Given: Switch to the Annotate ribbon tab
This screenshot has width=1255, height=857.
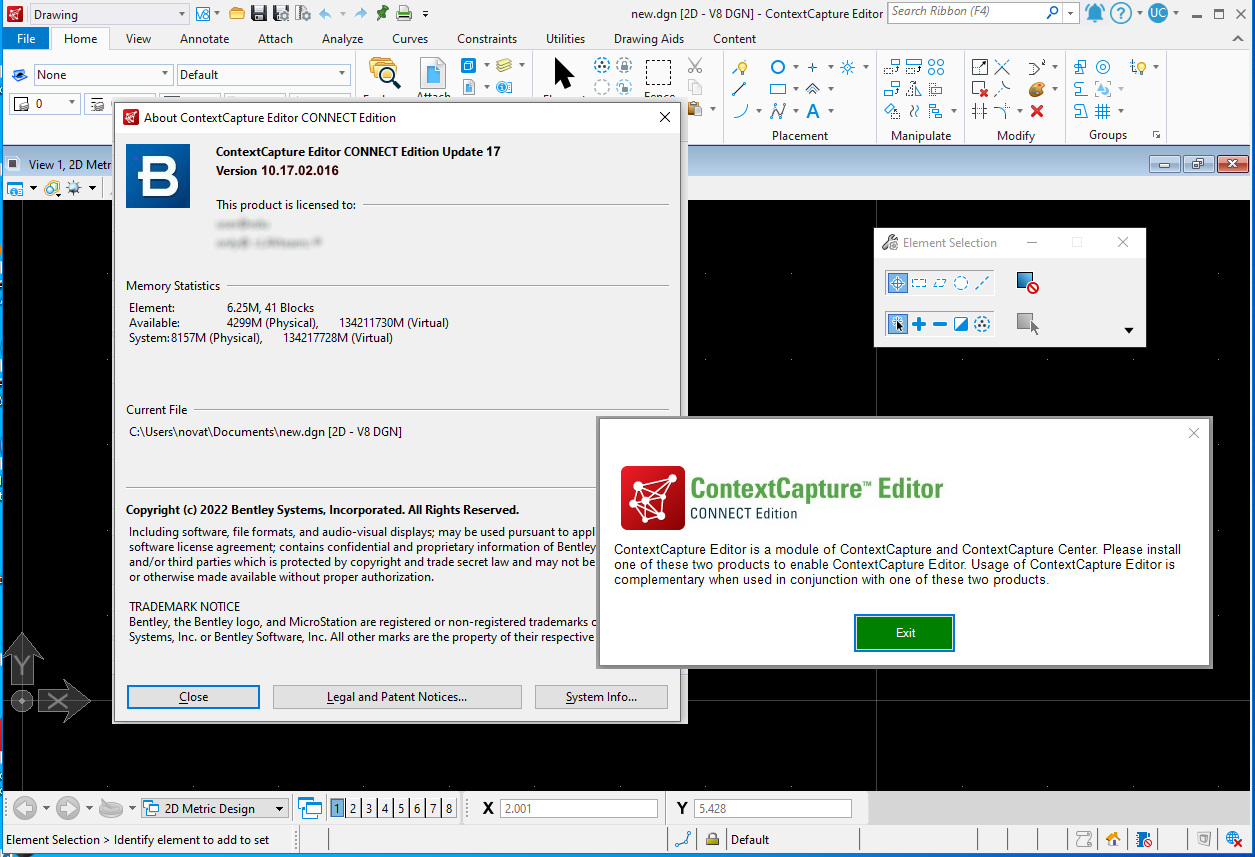Looking at the screenshot, I should click(204, 39).
